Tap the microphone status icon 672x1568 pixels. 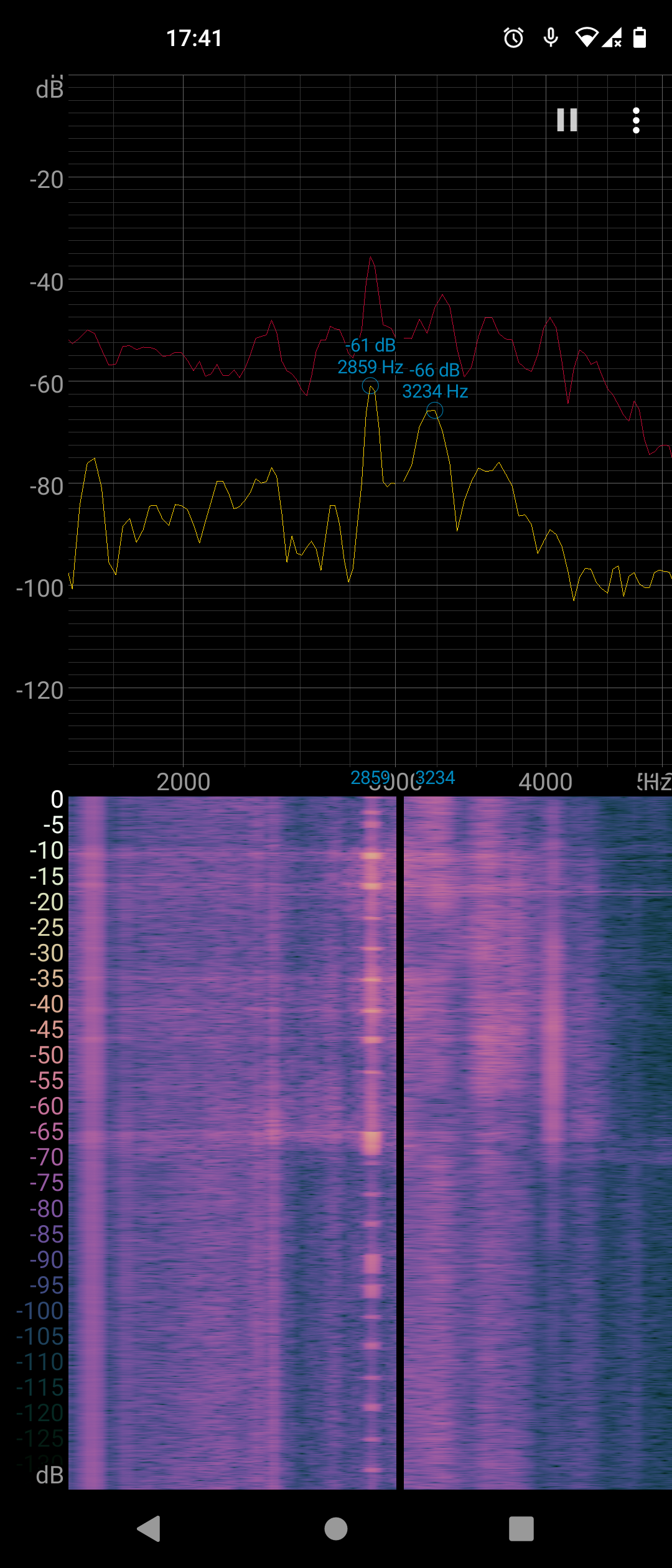[x=551, y=38]
